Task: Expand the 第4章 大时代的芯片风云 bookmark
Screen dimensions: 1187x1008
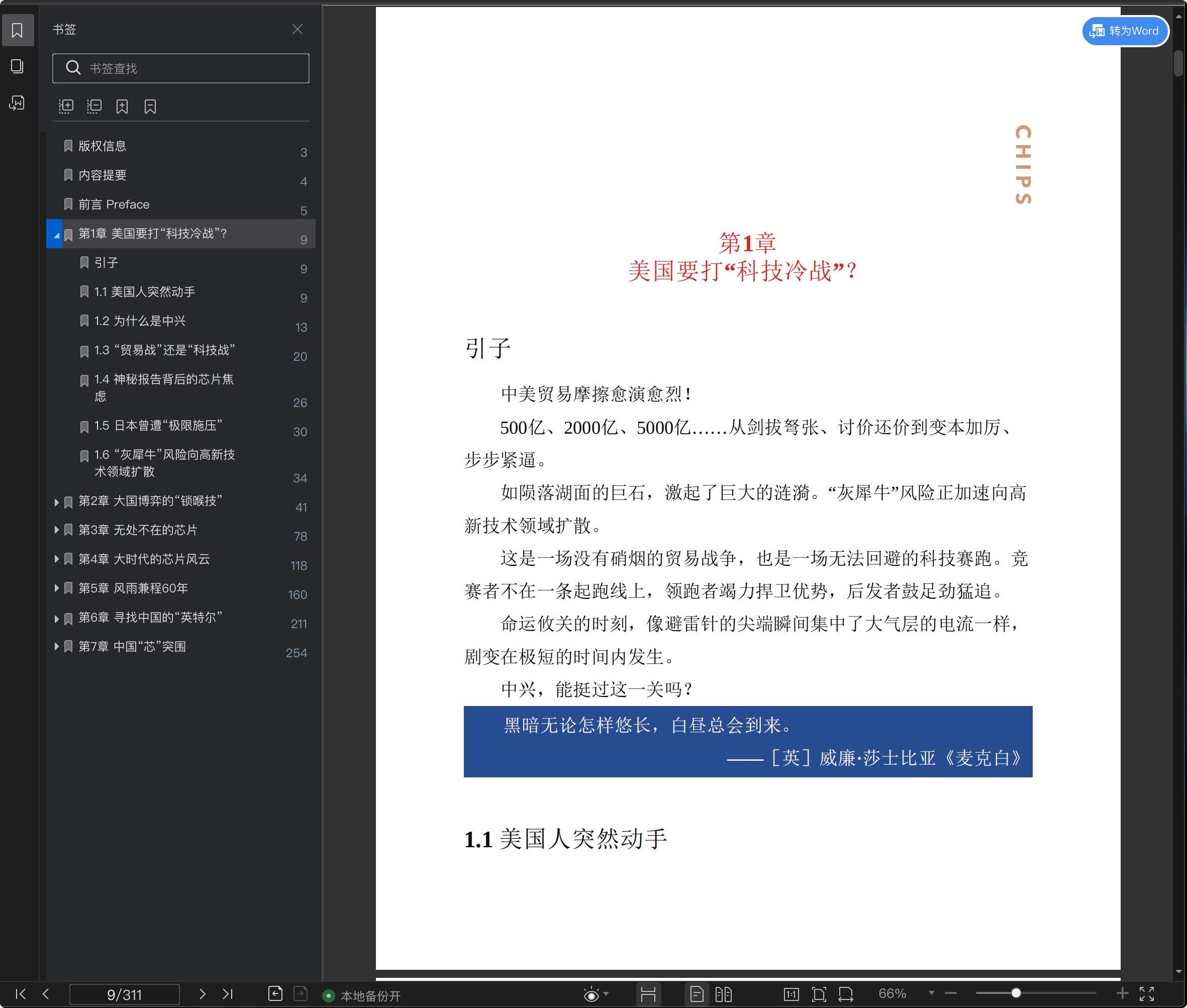Action: pos(57,559)
